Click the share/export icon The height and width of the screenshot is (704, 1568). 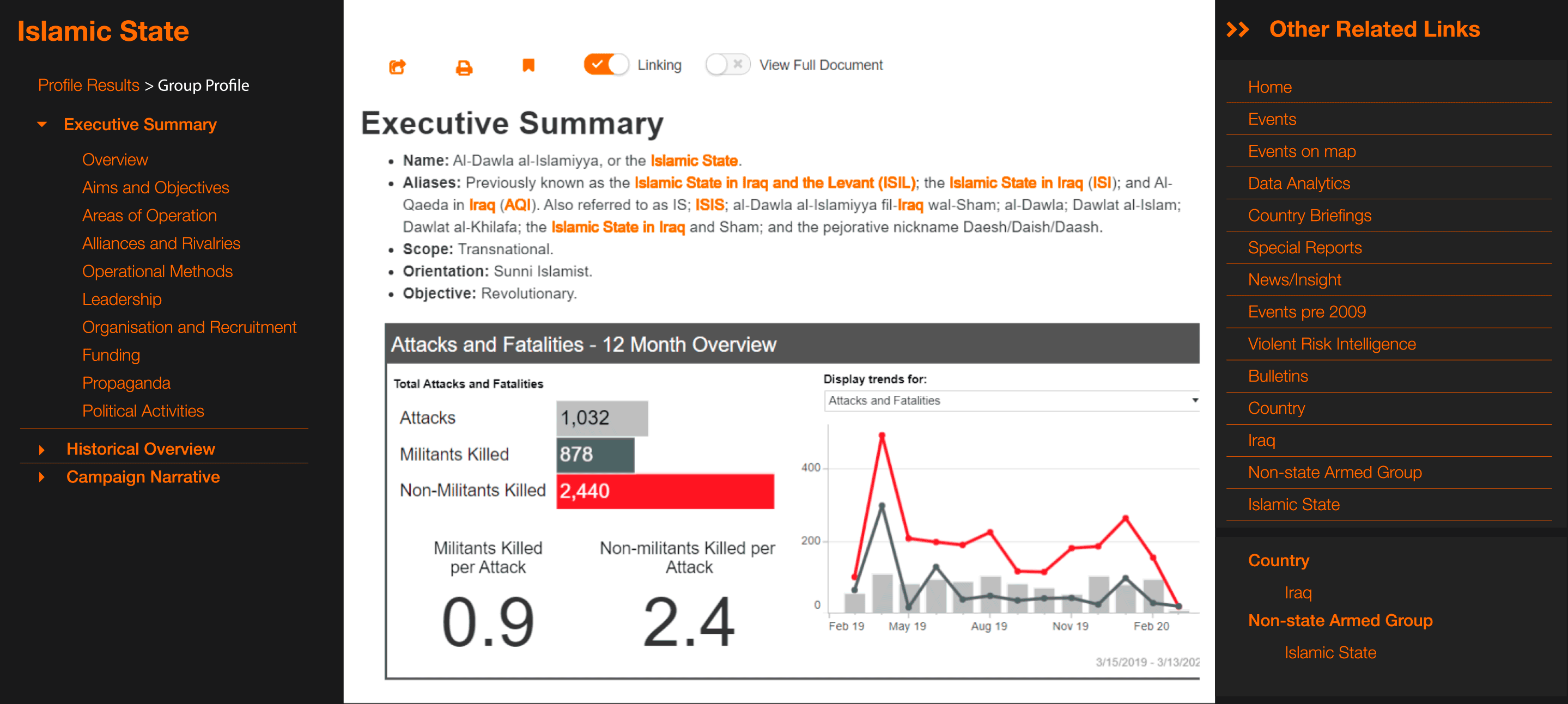[x=398, y=66]
